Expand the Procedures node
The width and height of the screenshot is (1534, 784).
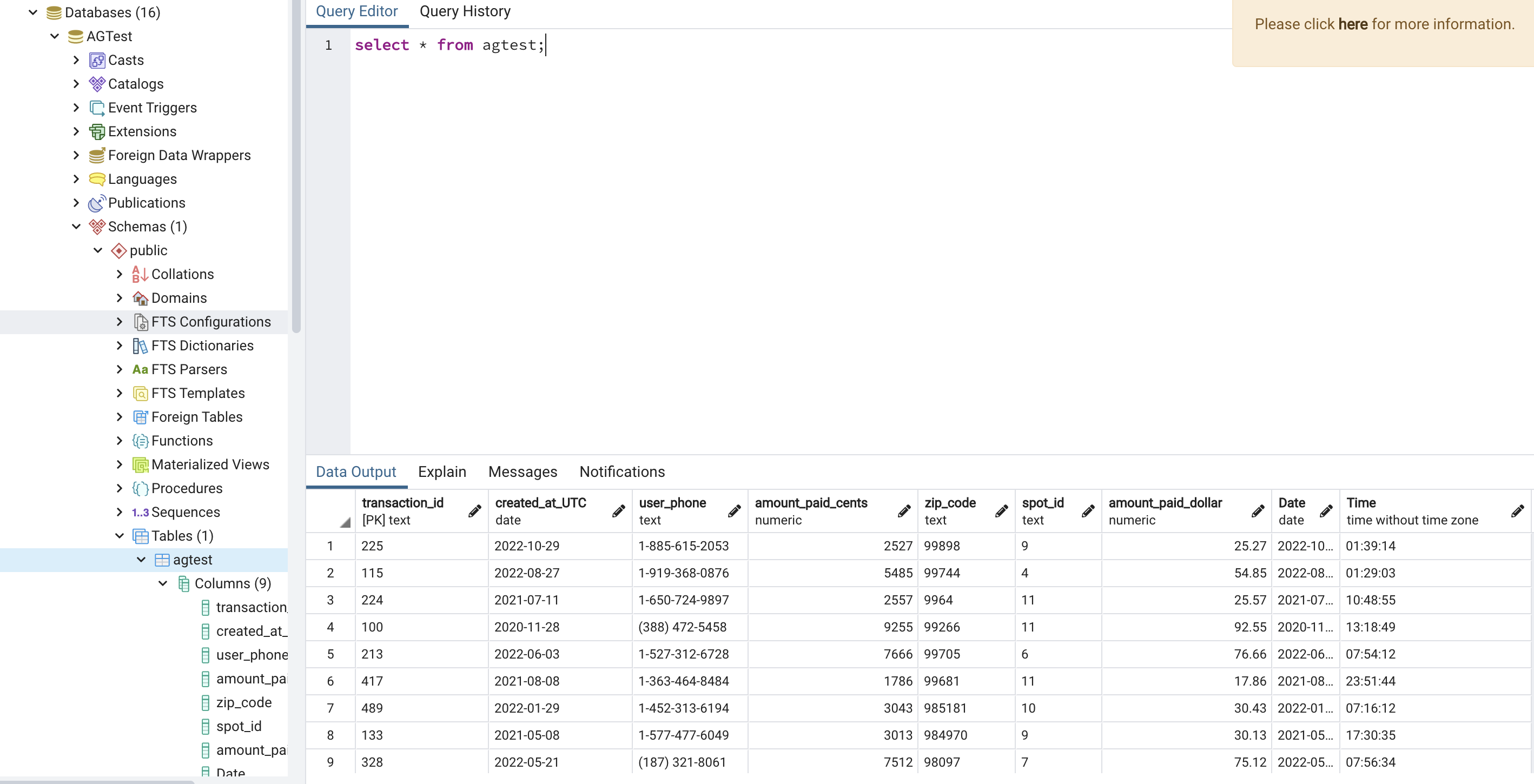coord(120,489)
